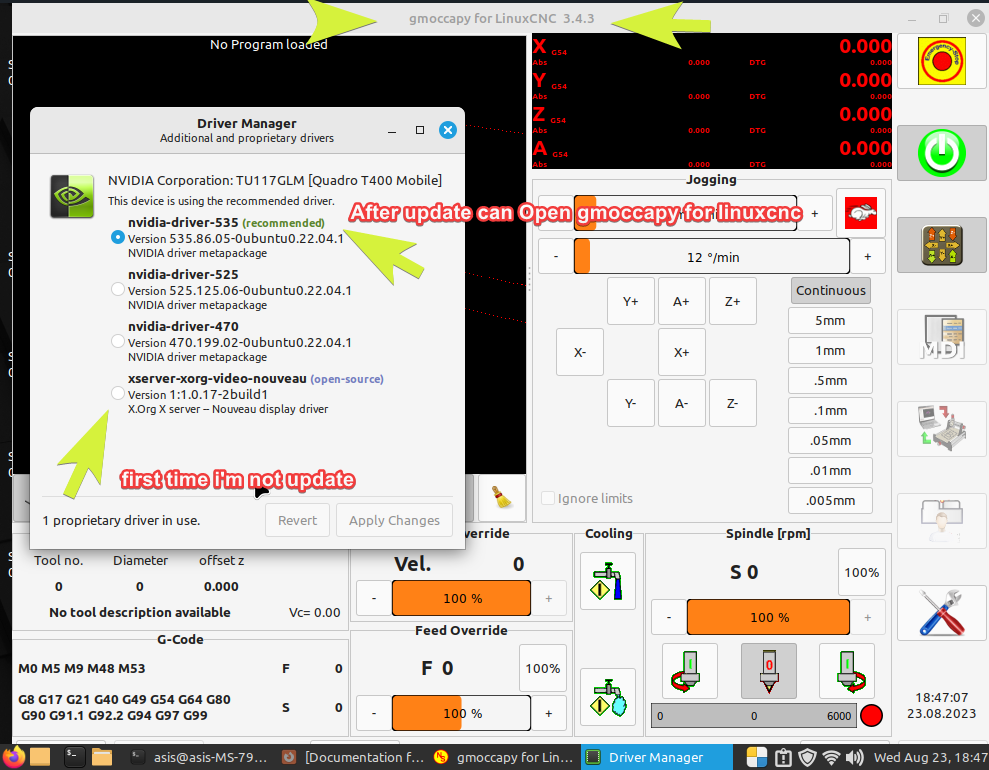Click the broom clear plot icon
The image size is (989, 770).
click(x=502, y=498)
